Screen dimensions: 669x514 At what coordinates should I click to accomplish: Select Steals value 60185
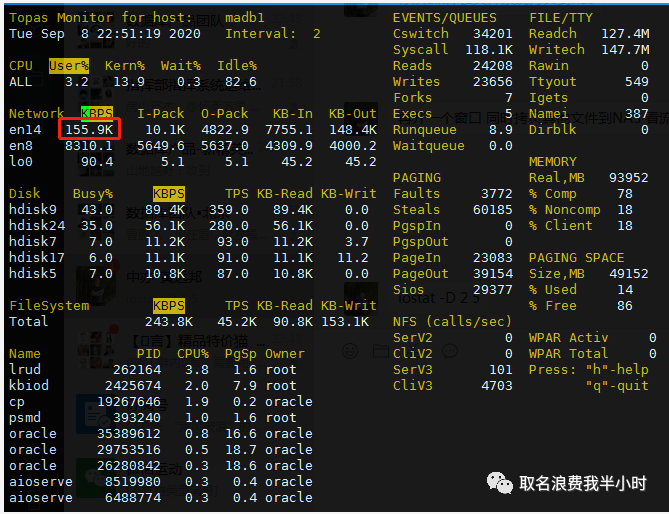point(493,209)
